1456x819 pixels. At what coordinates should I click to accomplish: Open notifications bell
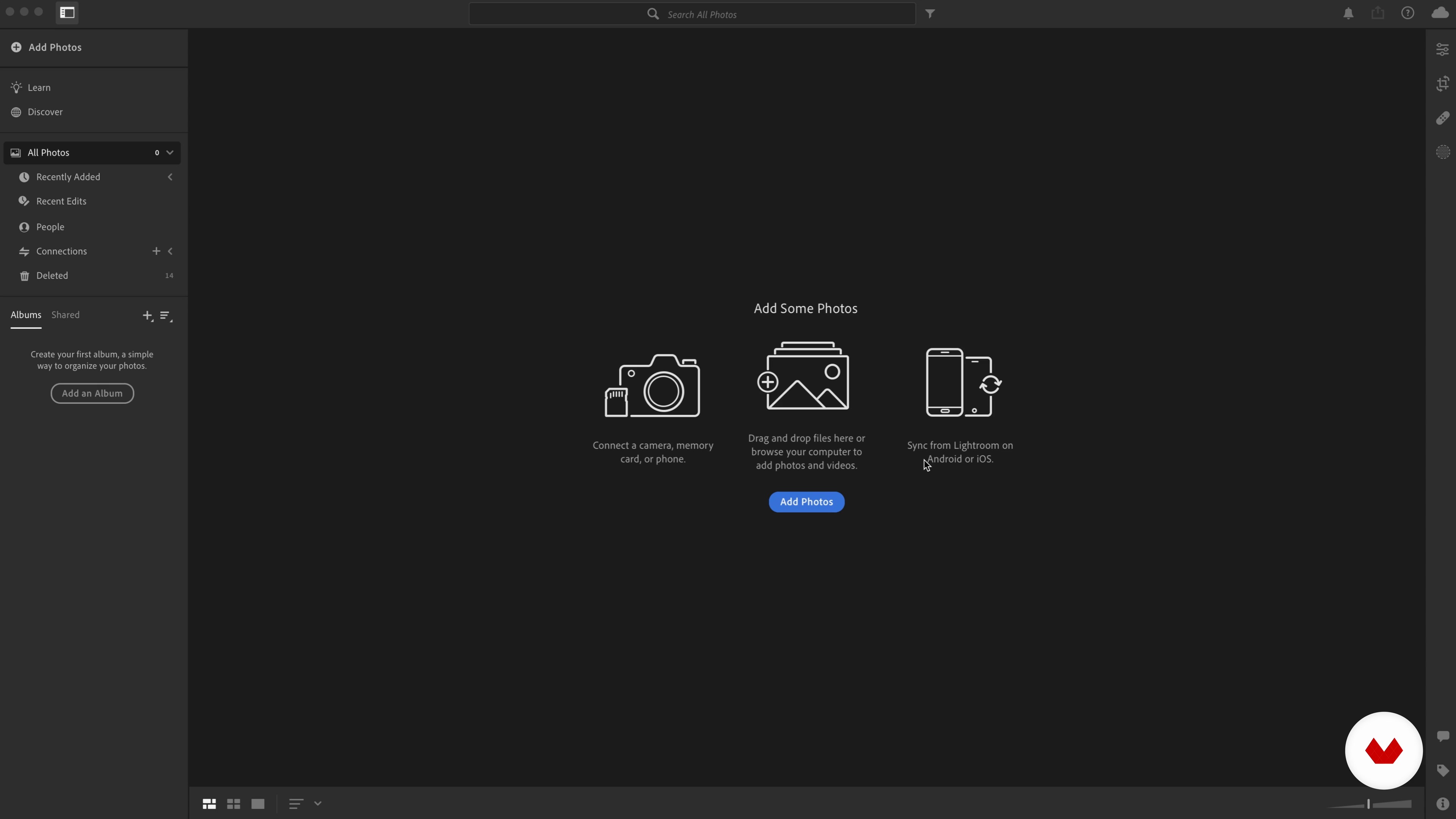1349,14
